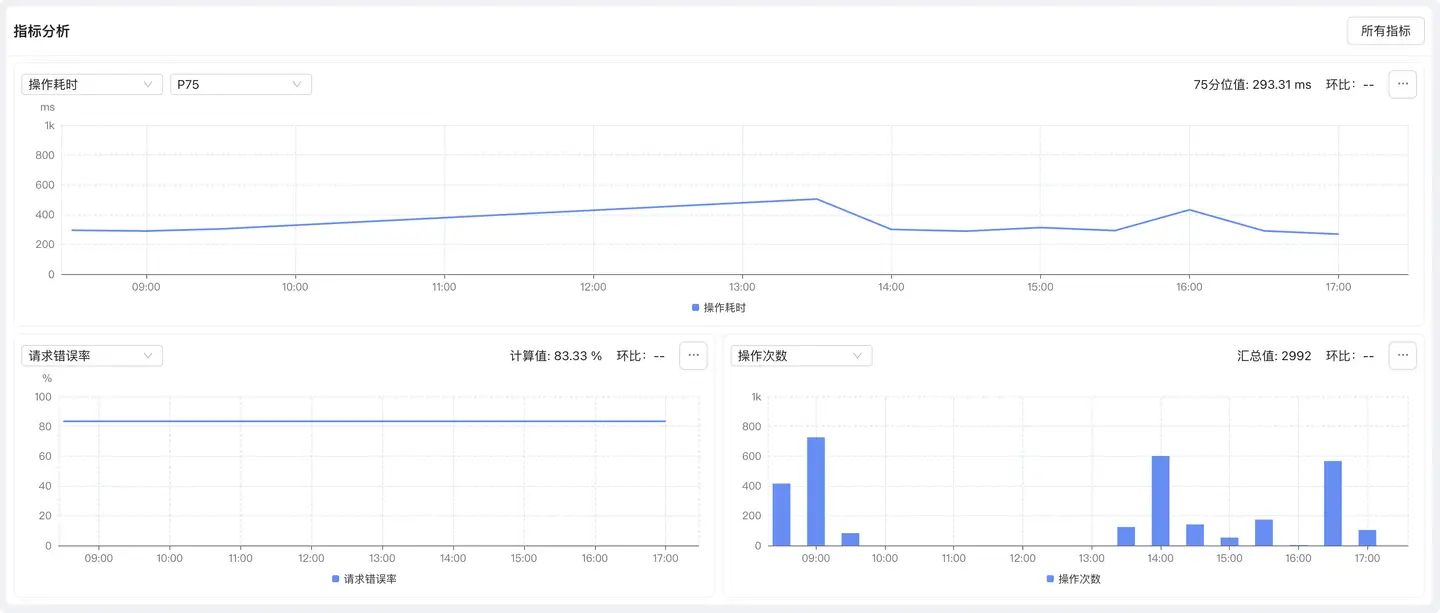Image resolution: width=1440 pixels, height=613 pixels.
Task: Open the P75 percentile dropdown
Action: (240, 85)
